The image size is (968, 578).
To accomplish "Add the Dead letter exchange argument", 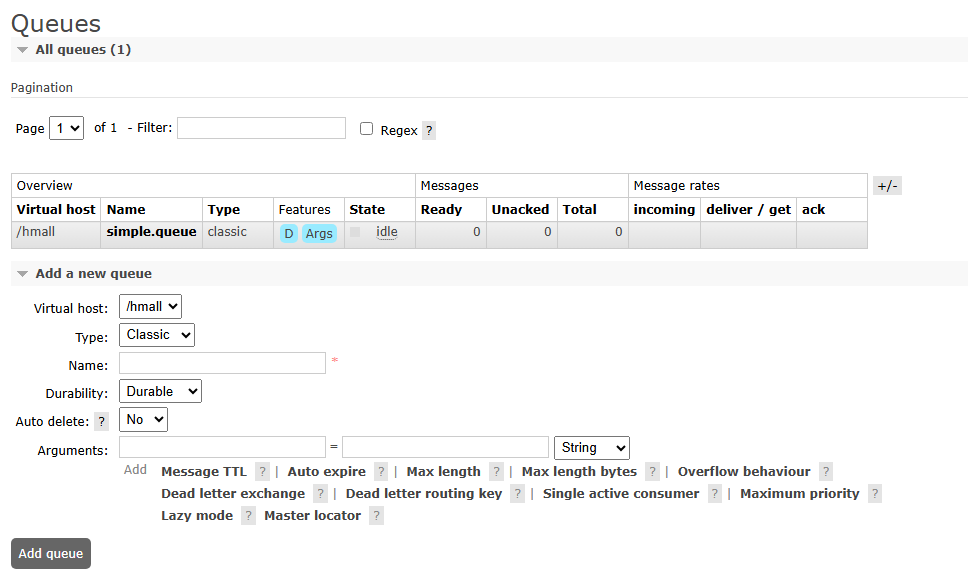I will tap(233, 494).
